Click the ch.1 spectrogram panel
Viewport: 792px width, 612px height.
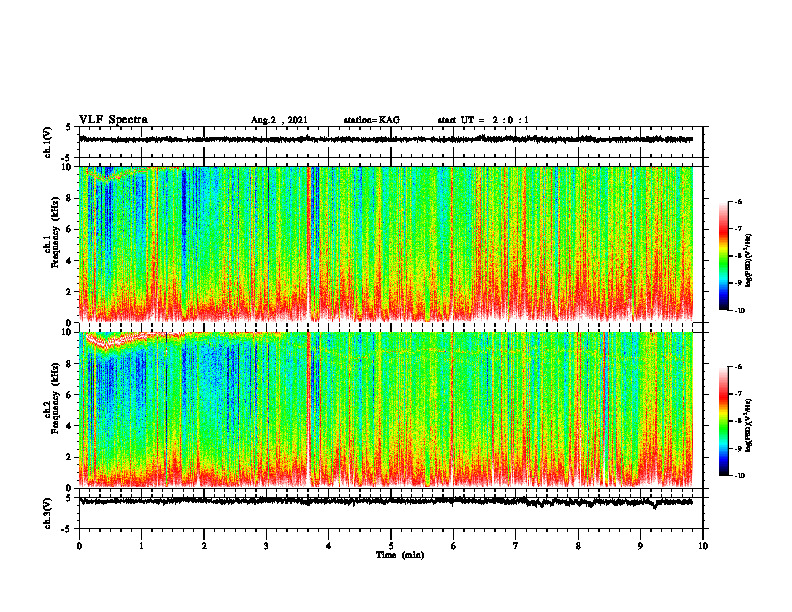[x=385, y=244]
